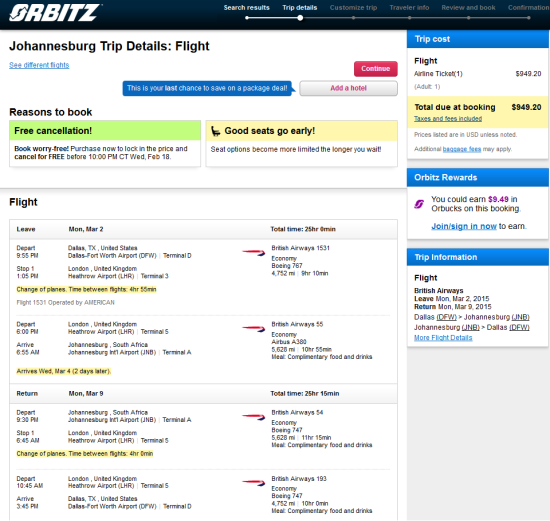Select the Trip details progress marker dot

pyautogui.click(x=300, y=18)
